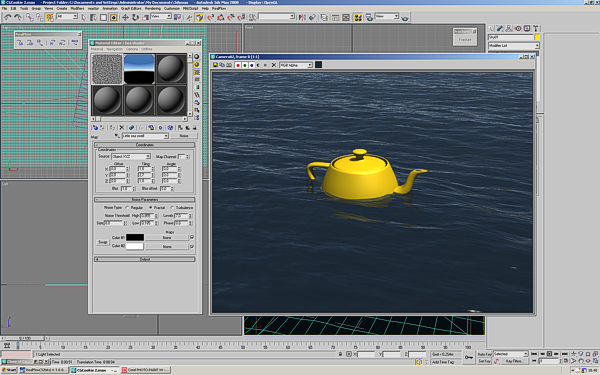Screen dimensions: 600x375
Task: Open the black Color #1 swatch
Action: (x=135, y=237)
